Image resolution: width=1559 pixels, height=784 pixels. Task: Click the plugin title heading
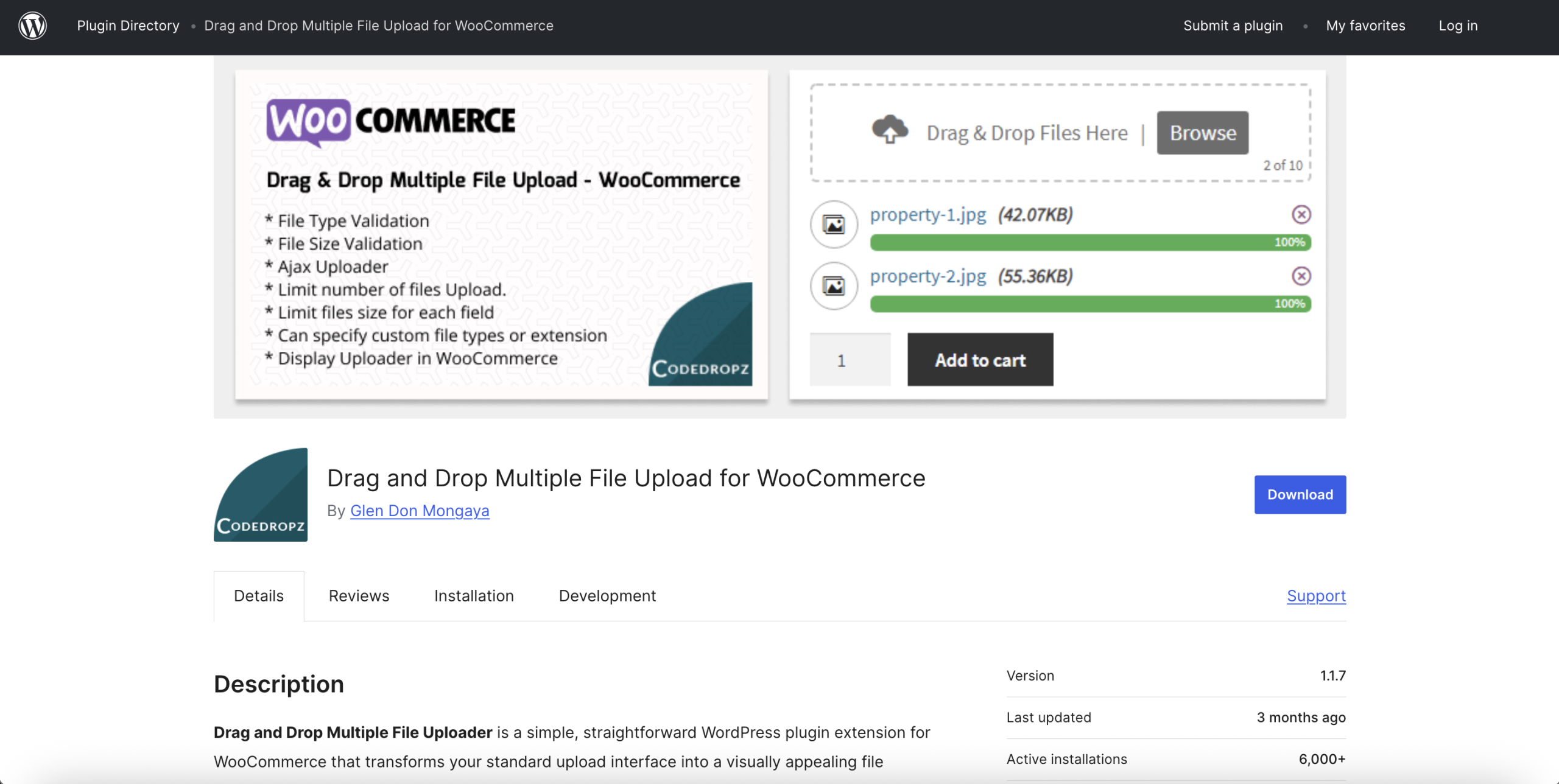(626, 478)
